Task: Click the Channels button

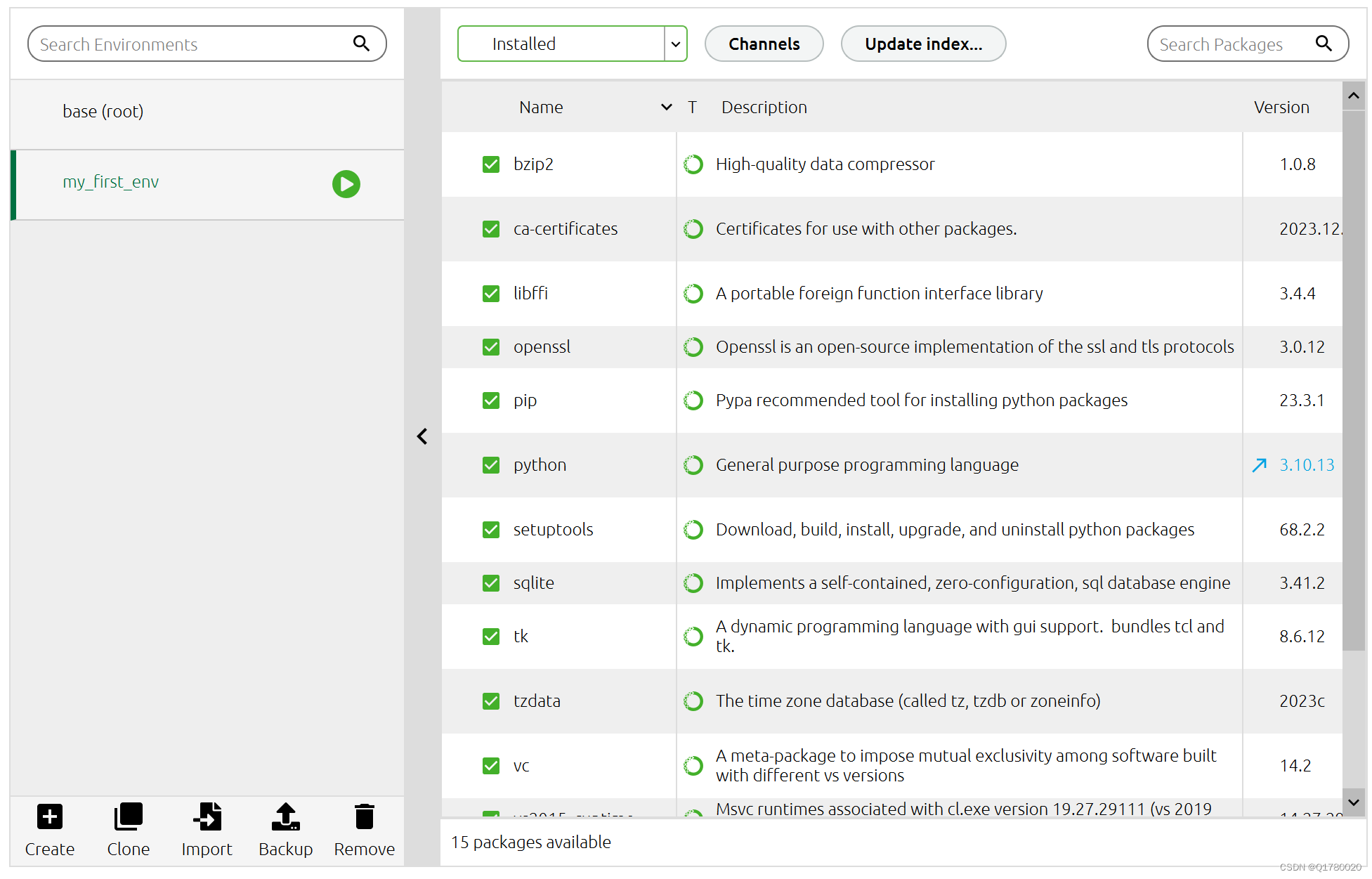Action: [764, 44]
